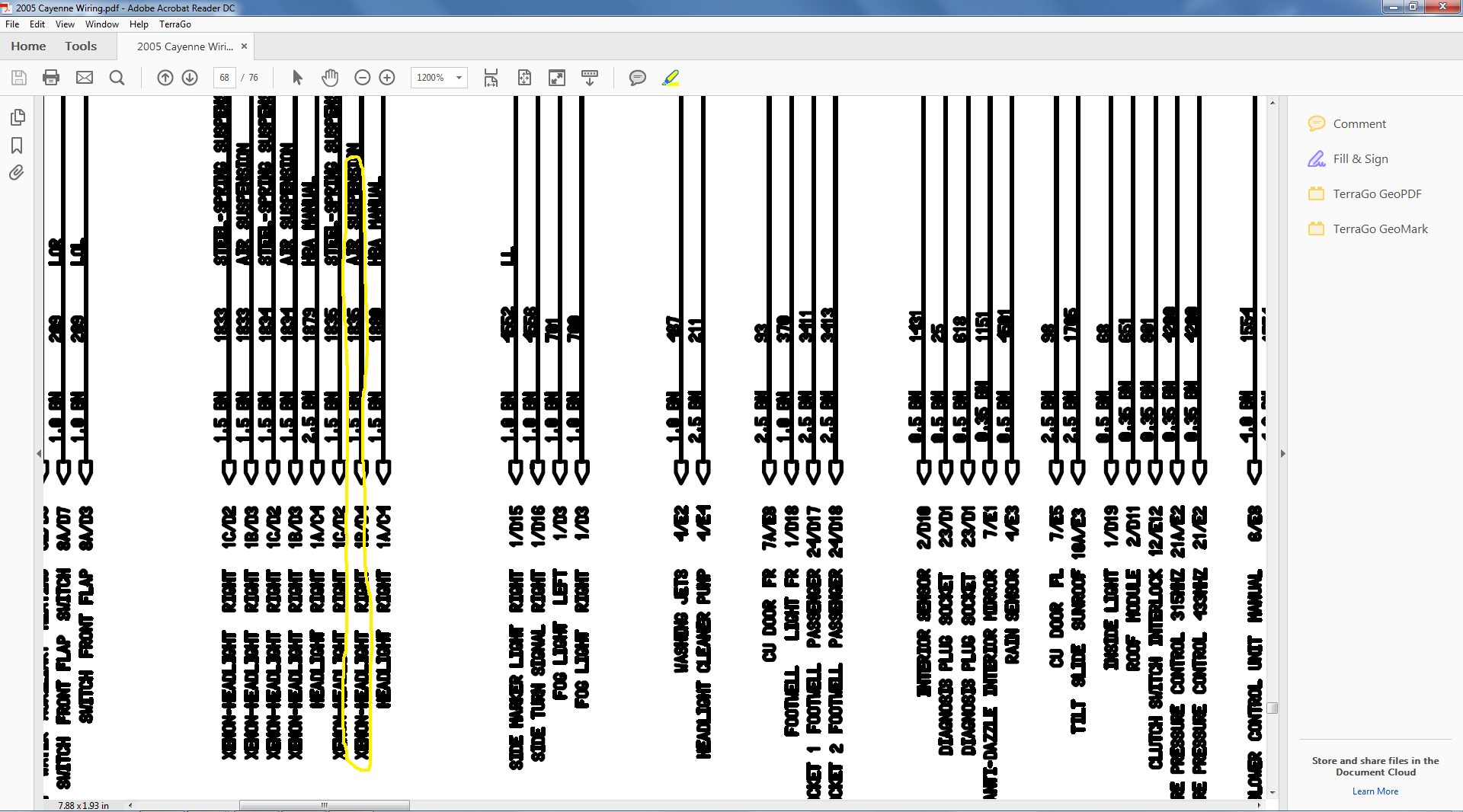
Task: Click the RAIN SENSOR wiring label
Action: click(1012, 617)
